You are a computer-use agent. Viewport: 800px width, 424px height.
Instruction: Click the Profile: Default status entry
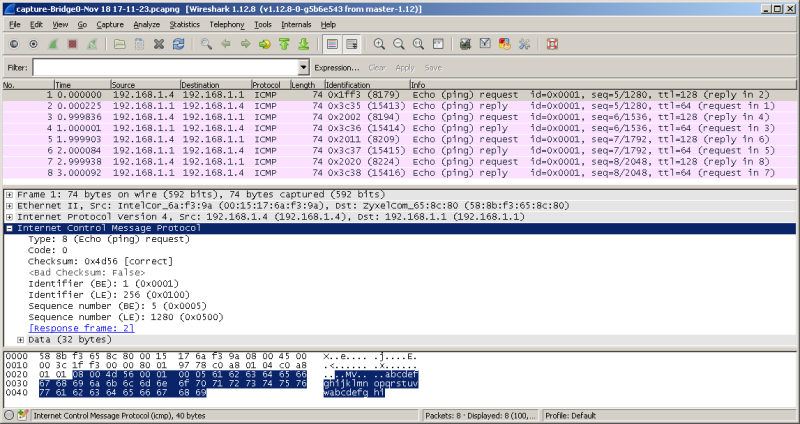[570, 415]
